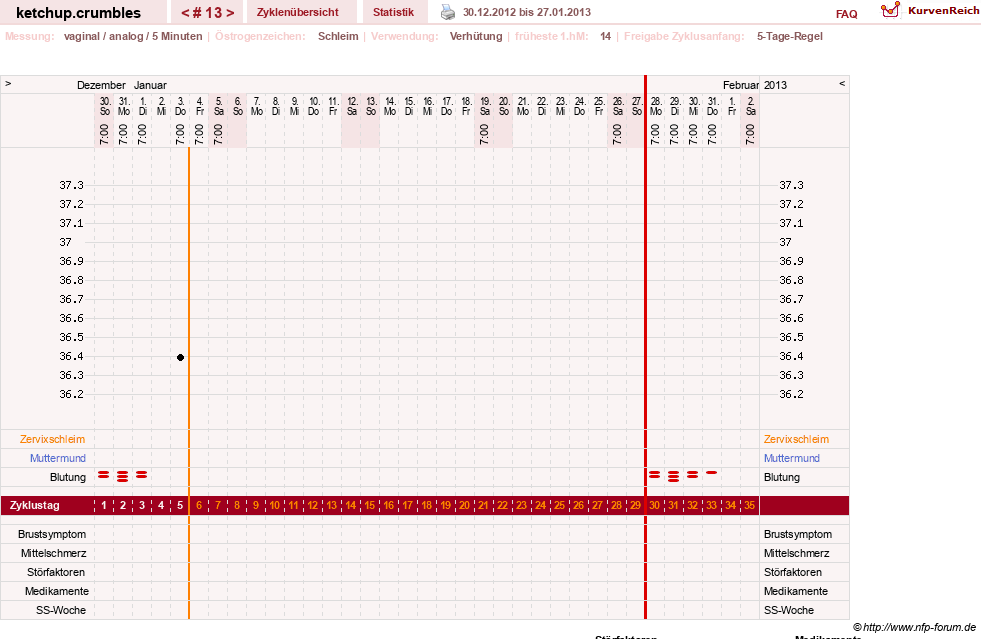Click the left Zervixschleim row label
This screenshot has height=639, width=981.
click(53, 439)
